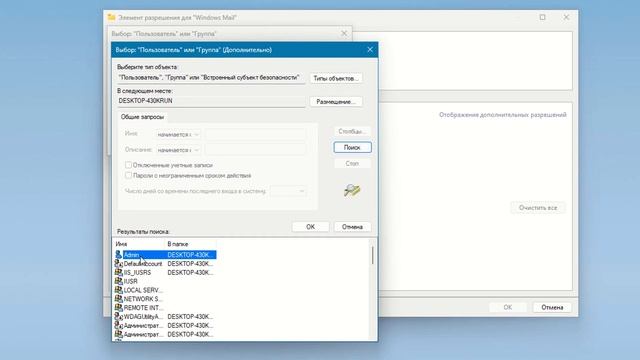
Task: Click the icon beside LOCAL SERV... entry
Action: (x=118, y=290)
